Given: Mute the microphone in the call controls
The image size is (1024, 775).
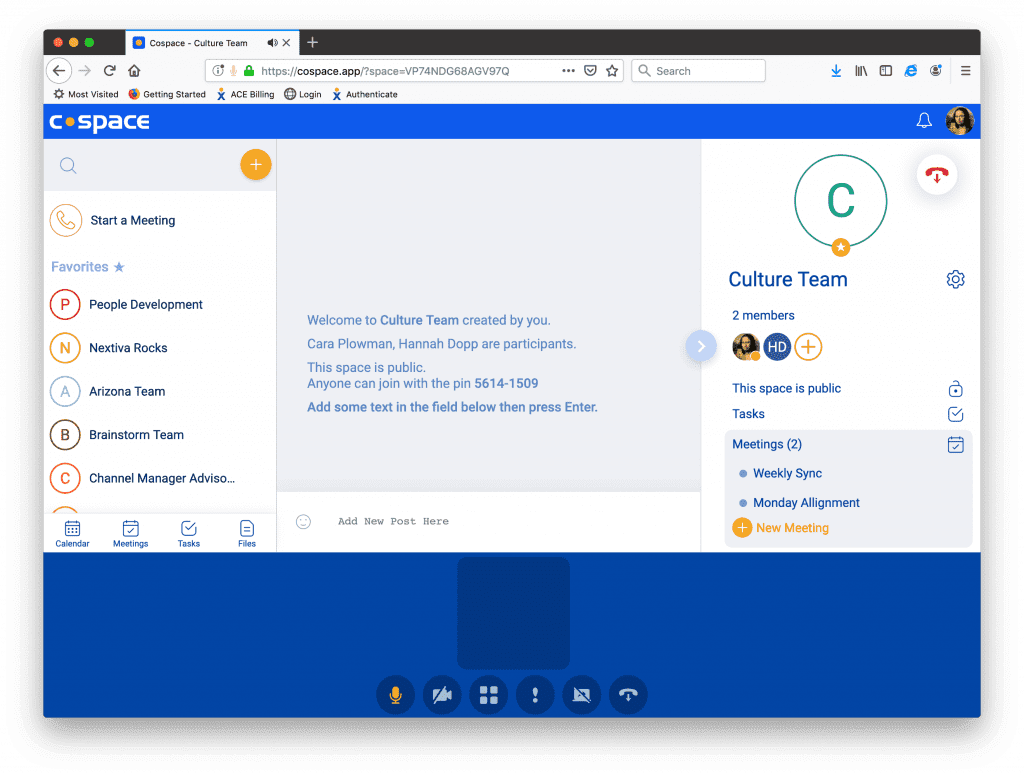Looking at the screenshot, I should (395, 695).
